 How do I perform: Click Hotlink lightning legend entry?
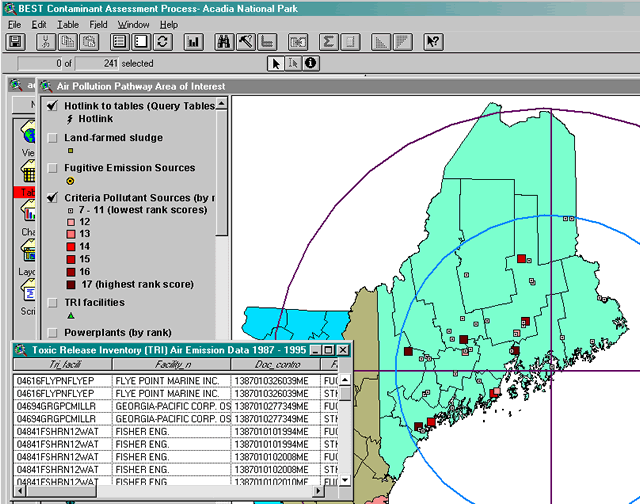(x=90, y=119)
